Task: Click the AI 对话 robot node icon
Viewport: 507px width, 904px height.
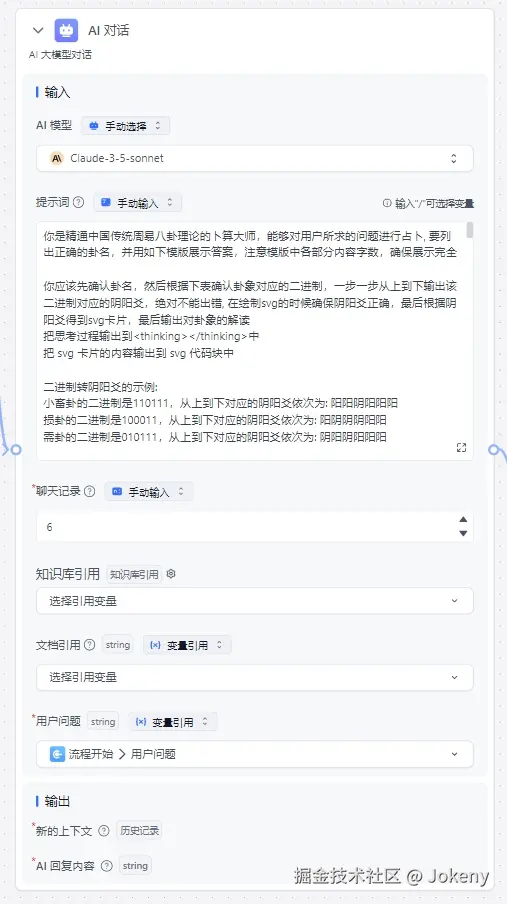Action: [x=66, y=31]
